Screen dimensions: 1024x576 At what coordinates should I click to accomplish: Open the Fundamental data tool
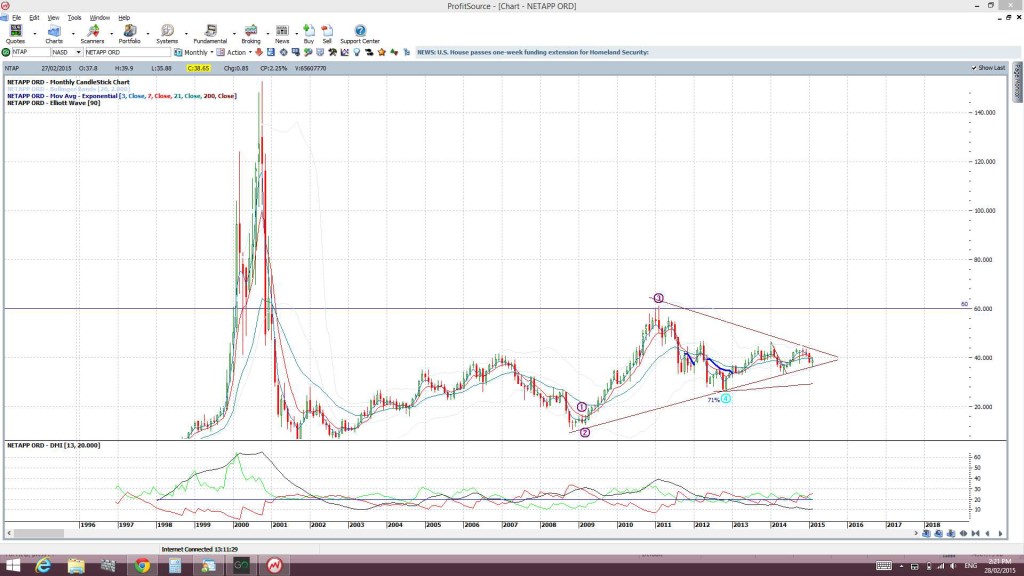210,33
